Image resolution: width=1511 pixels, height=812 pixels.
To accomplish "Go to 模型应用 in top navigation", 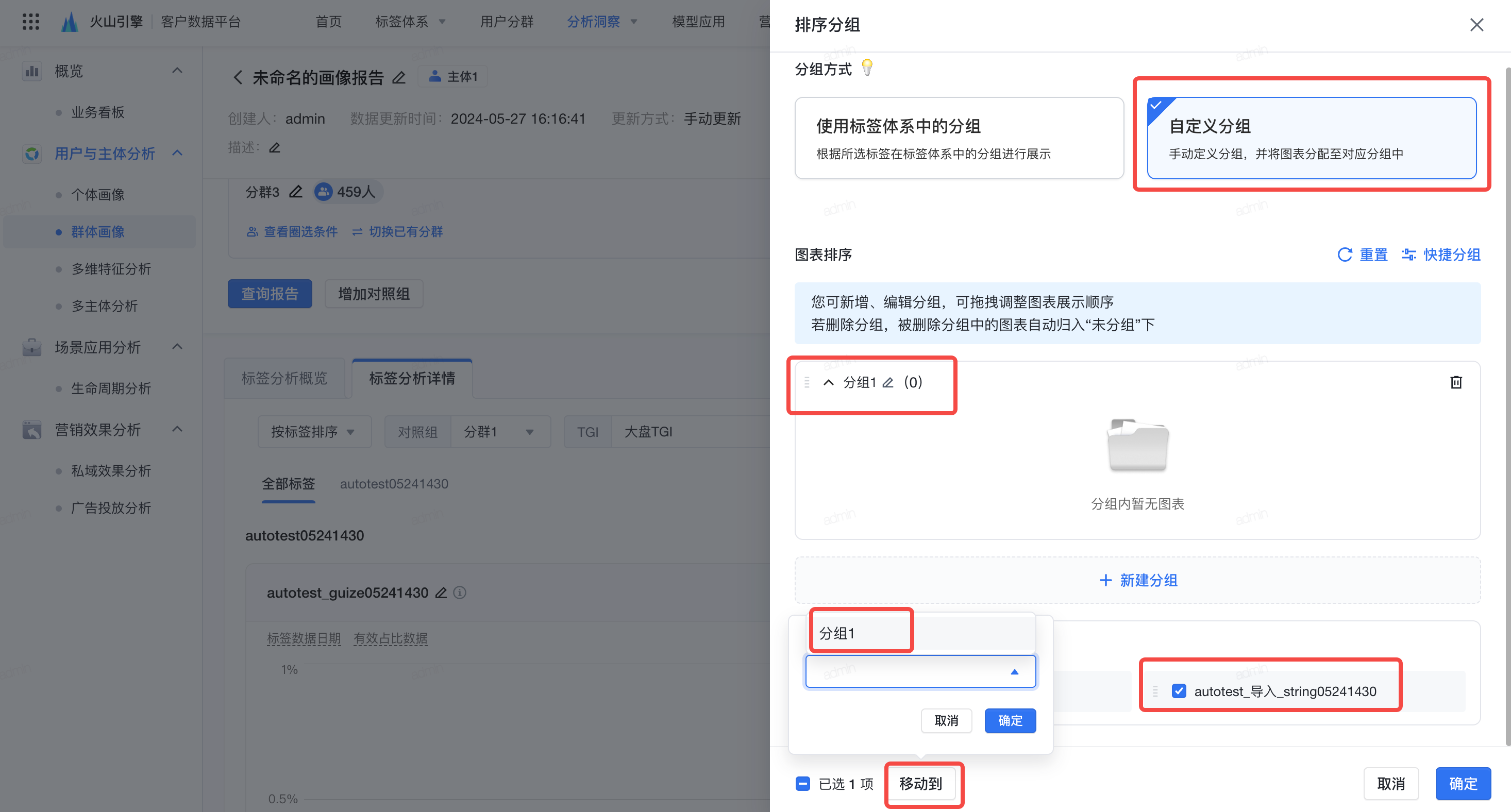I will (698, 22).
